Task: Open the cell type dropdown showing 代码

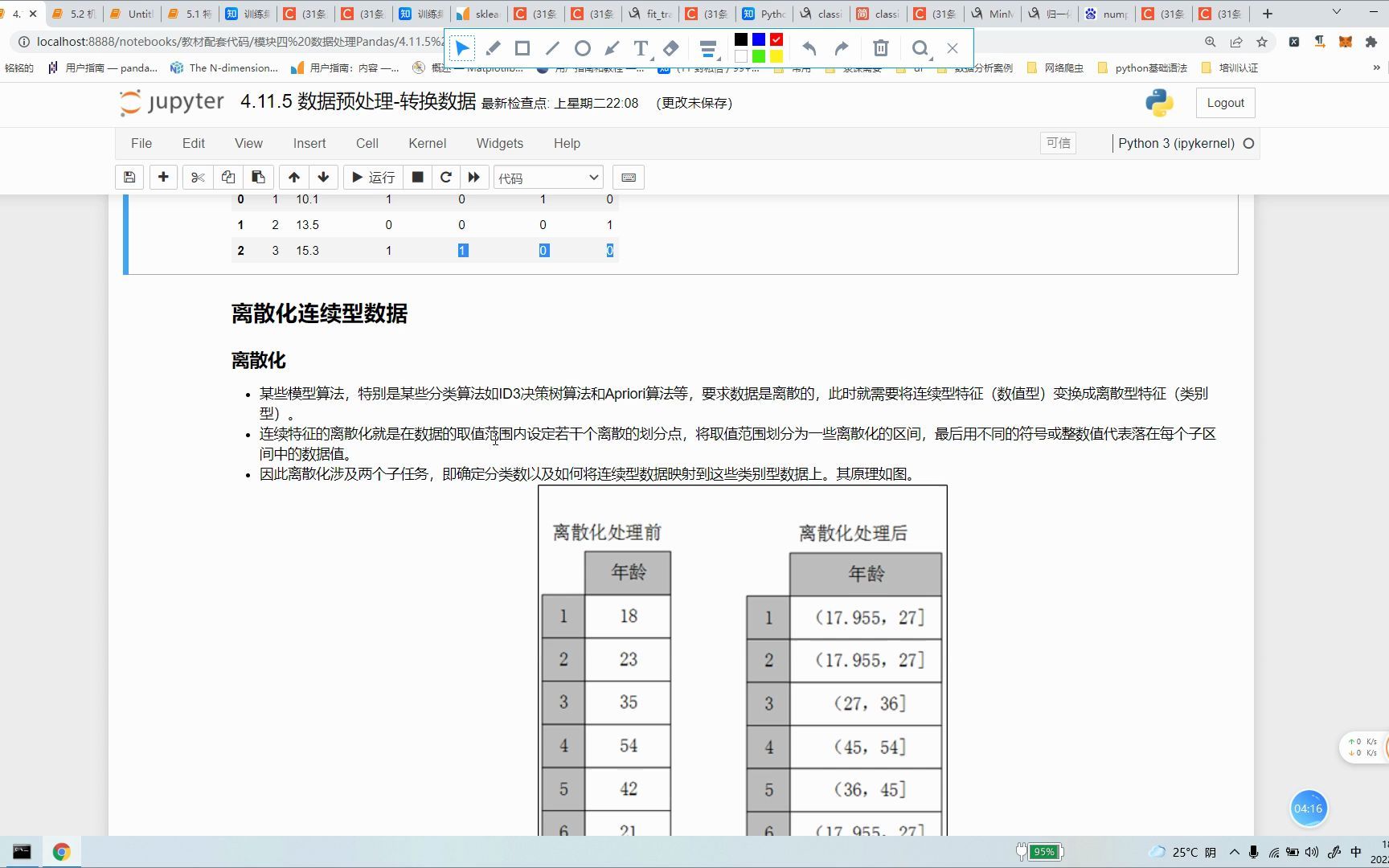Action: point(548,177)
